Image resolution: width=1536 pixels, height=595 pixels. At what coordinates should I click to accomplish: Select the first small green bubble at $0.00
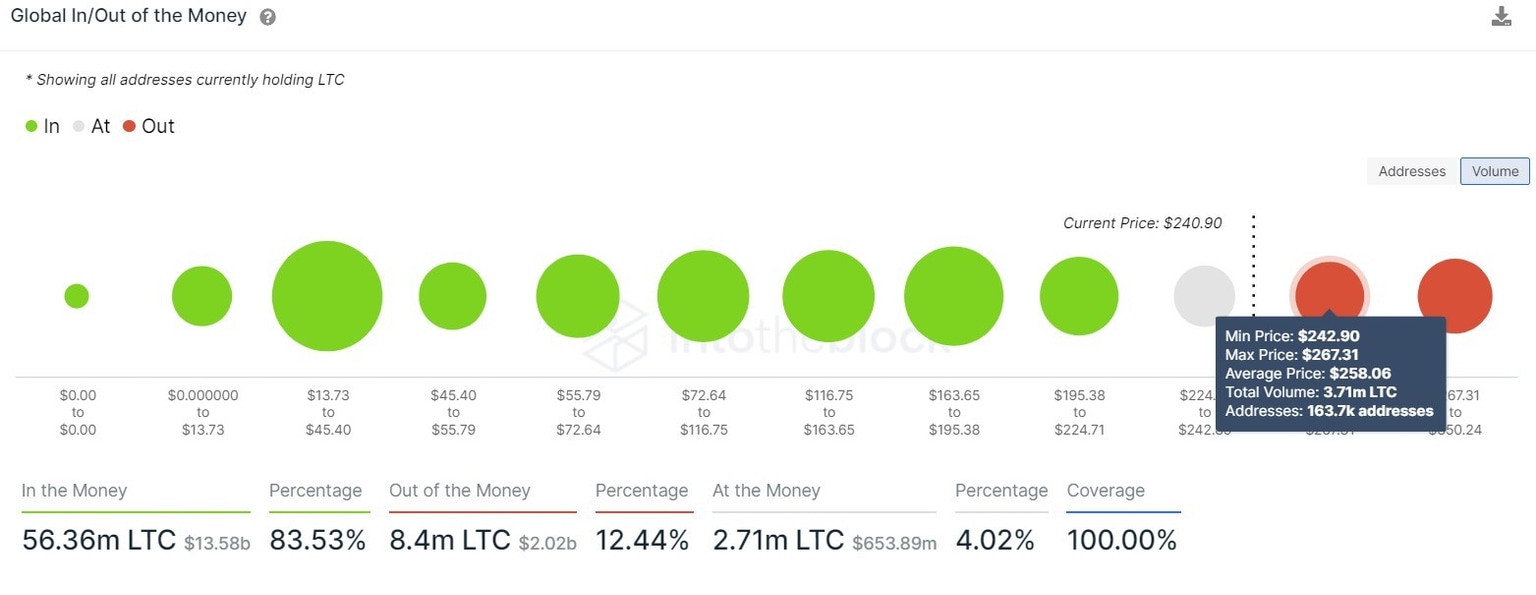pyautogui.click(x=77, y=296)
